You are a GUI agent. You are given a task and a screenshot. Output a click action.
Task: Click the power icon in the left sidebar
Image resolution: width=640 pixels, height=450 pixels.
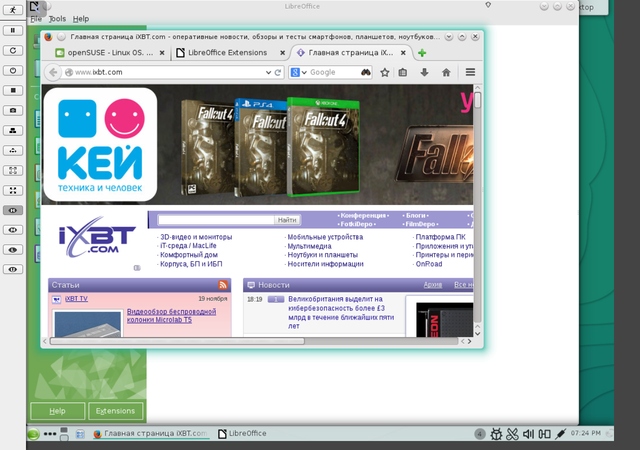coord(13,70)
